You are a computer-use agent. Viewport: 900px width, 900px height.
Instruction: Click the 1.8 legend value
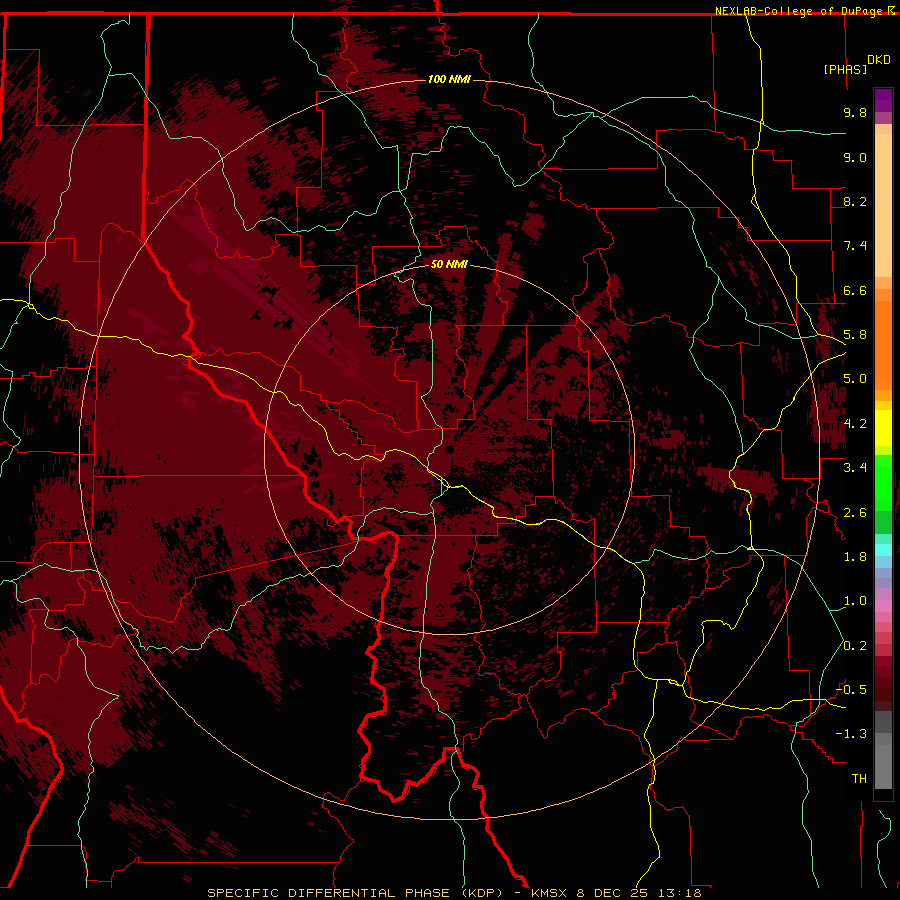click(855, 557)
